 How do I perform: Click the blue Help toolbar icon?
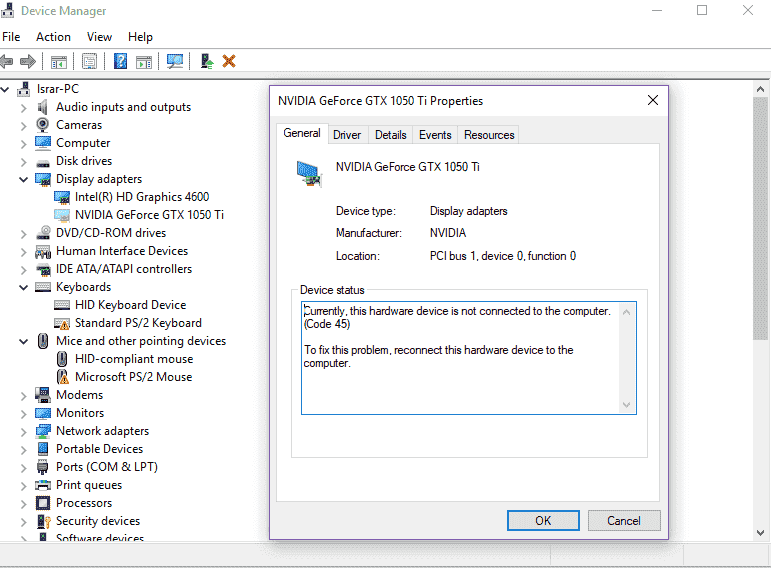point(120,61)
